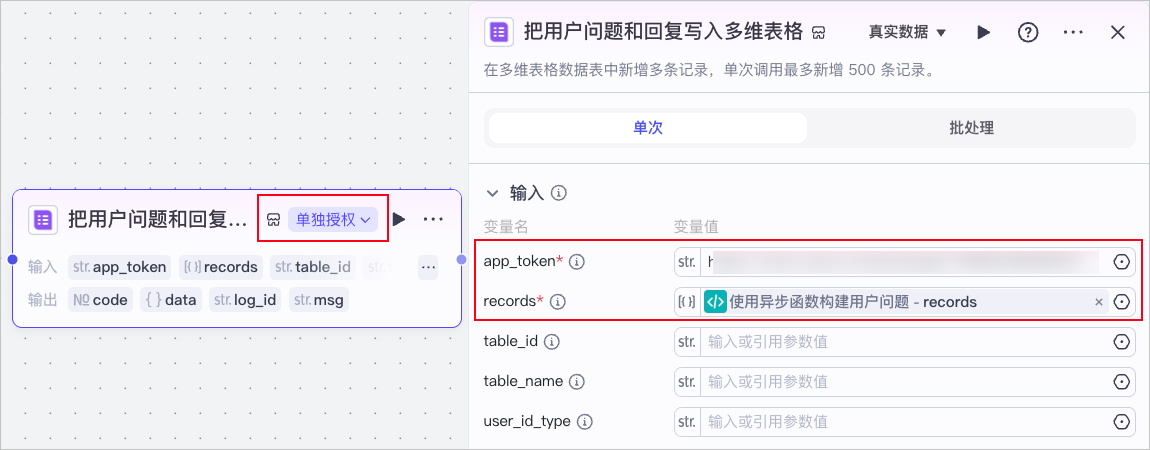Open variable picker for table_name
This screenshot has height=450, width=1150.
click(x=1121, y=382)
